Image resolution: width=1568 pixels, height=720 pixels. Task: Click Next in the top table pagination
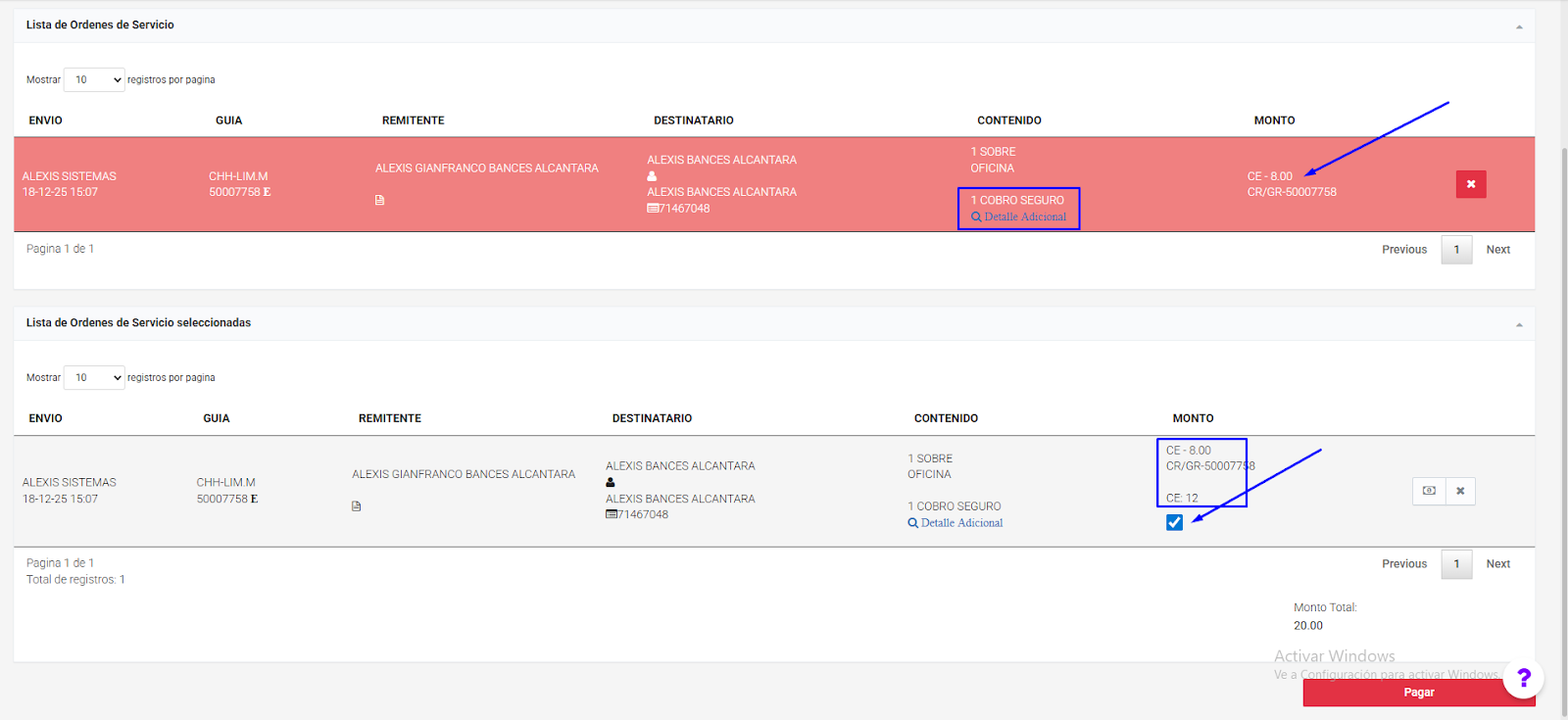tap(1497, 250)
